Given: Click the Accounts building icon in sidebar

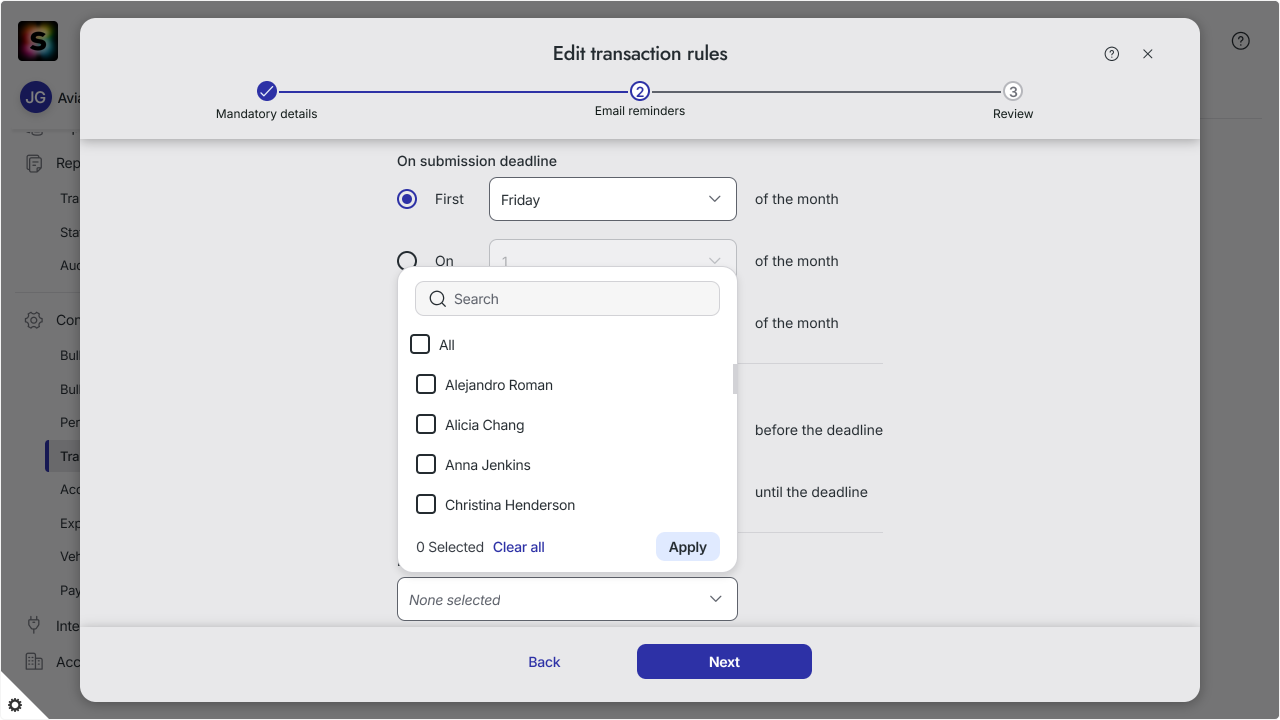Looking at the screenshot, I should 34,661.
